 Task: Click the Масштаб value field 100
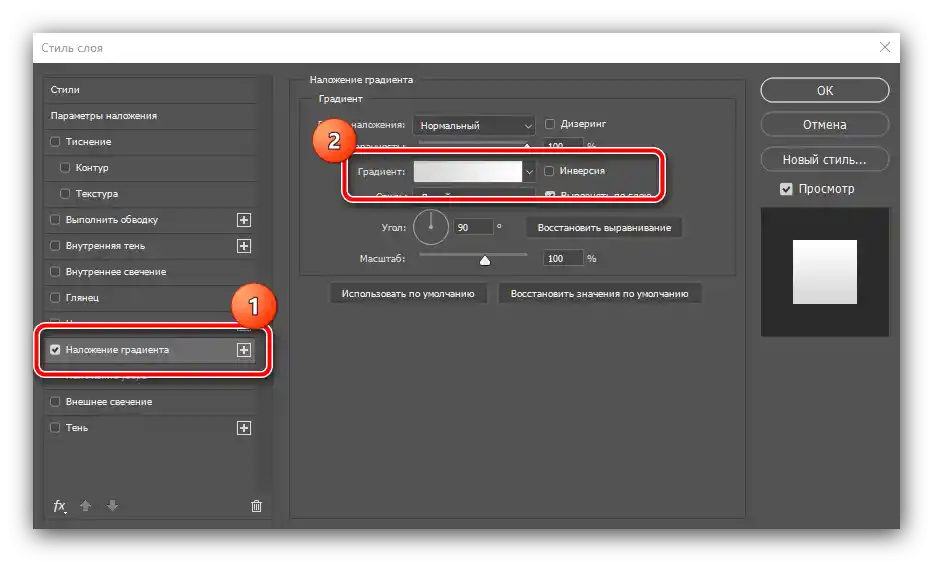pos(563,258)
